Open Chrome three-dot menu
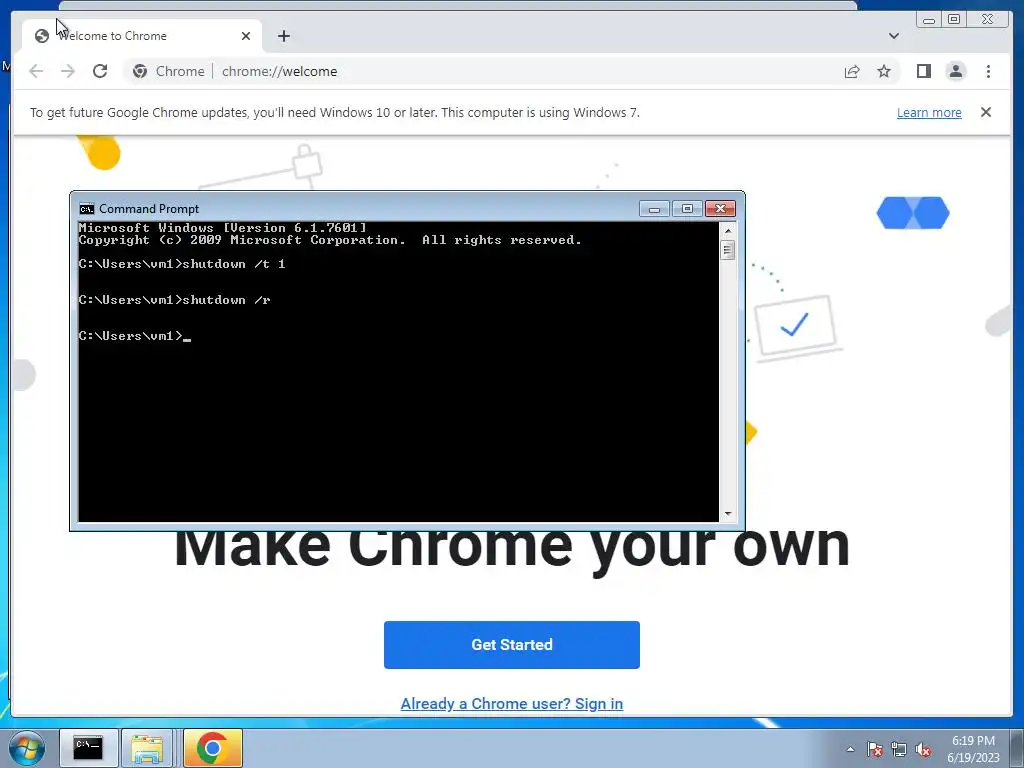Viewport: 1024px width, 768px height. (x=988, y=71)
